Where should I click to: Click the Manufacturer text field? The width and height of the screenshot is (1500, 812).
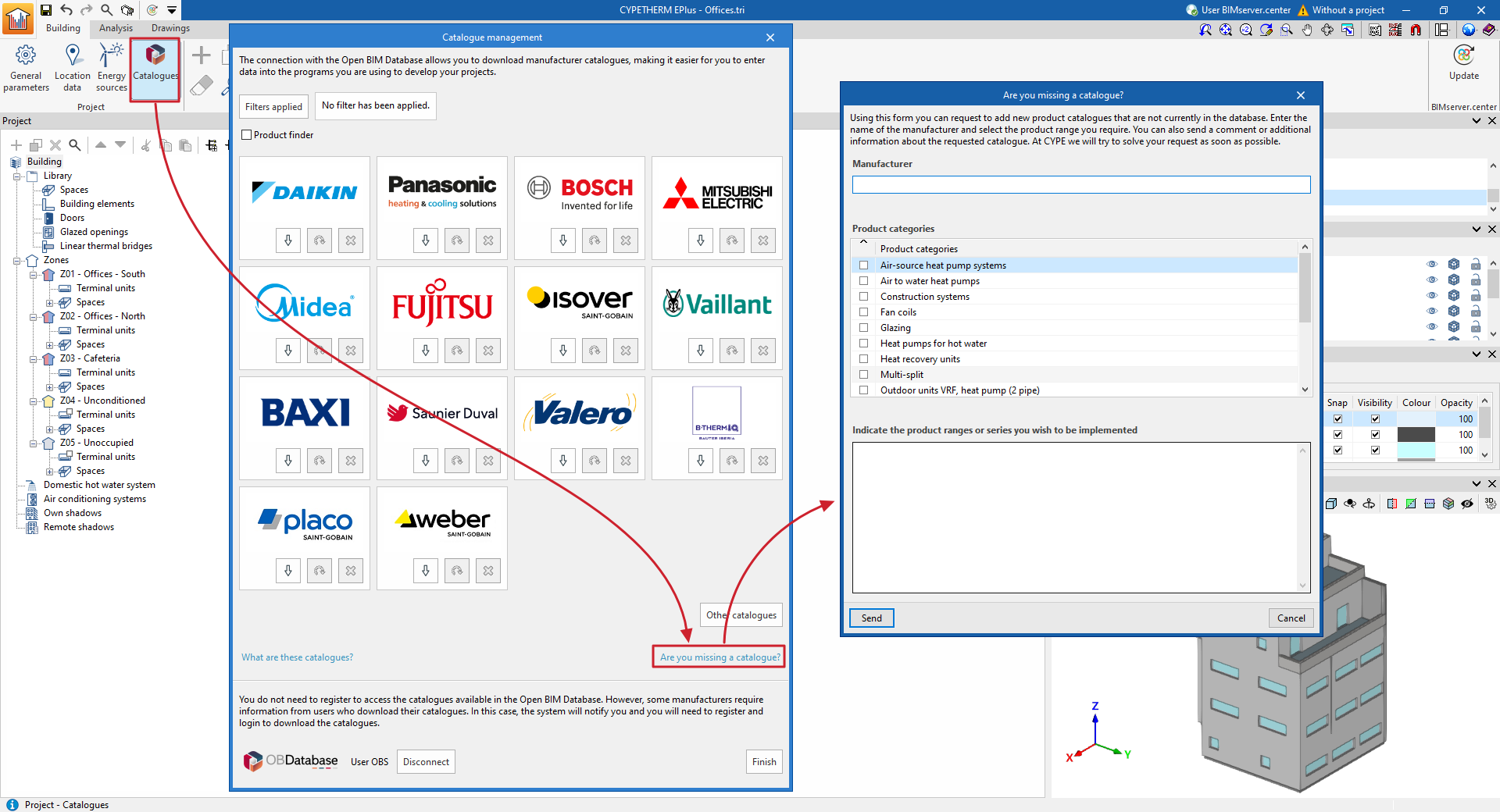(x=1080, y=184)
